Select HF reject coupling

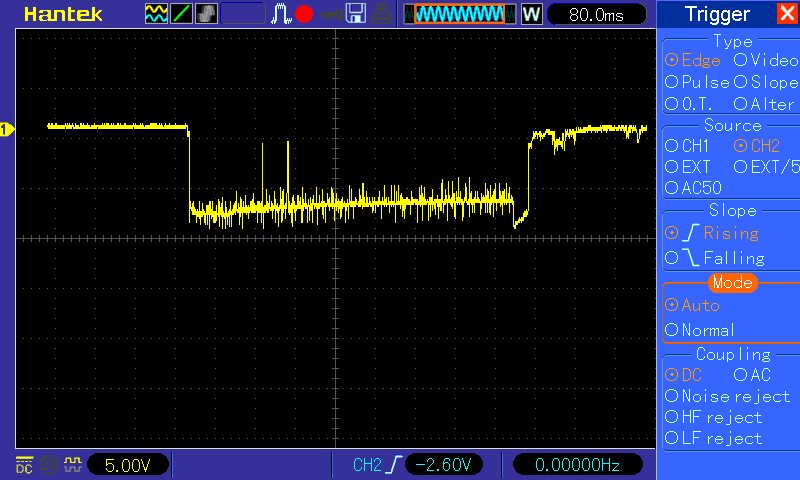pos(713,417)
